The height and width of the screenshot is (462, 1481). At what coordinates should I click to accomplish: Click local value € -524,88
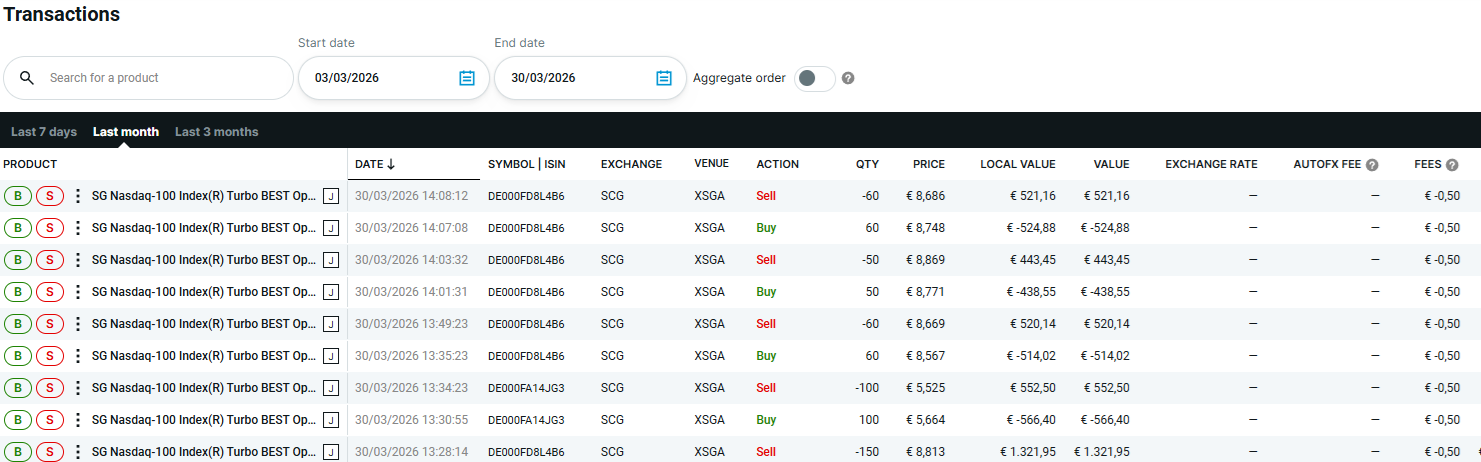coord(1031,228)
